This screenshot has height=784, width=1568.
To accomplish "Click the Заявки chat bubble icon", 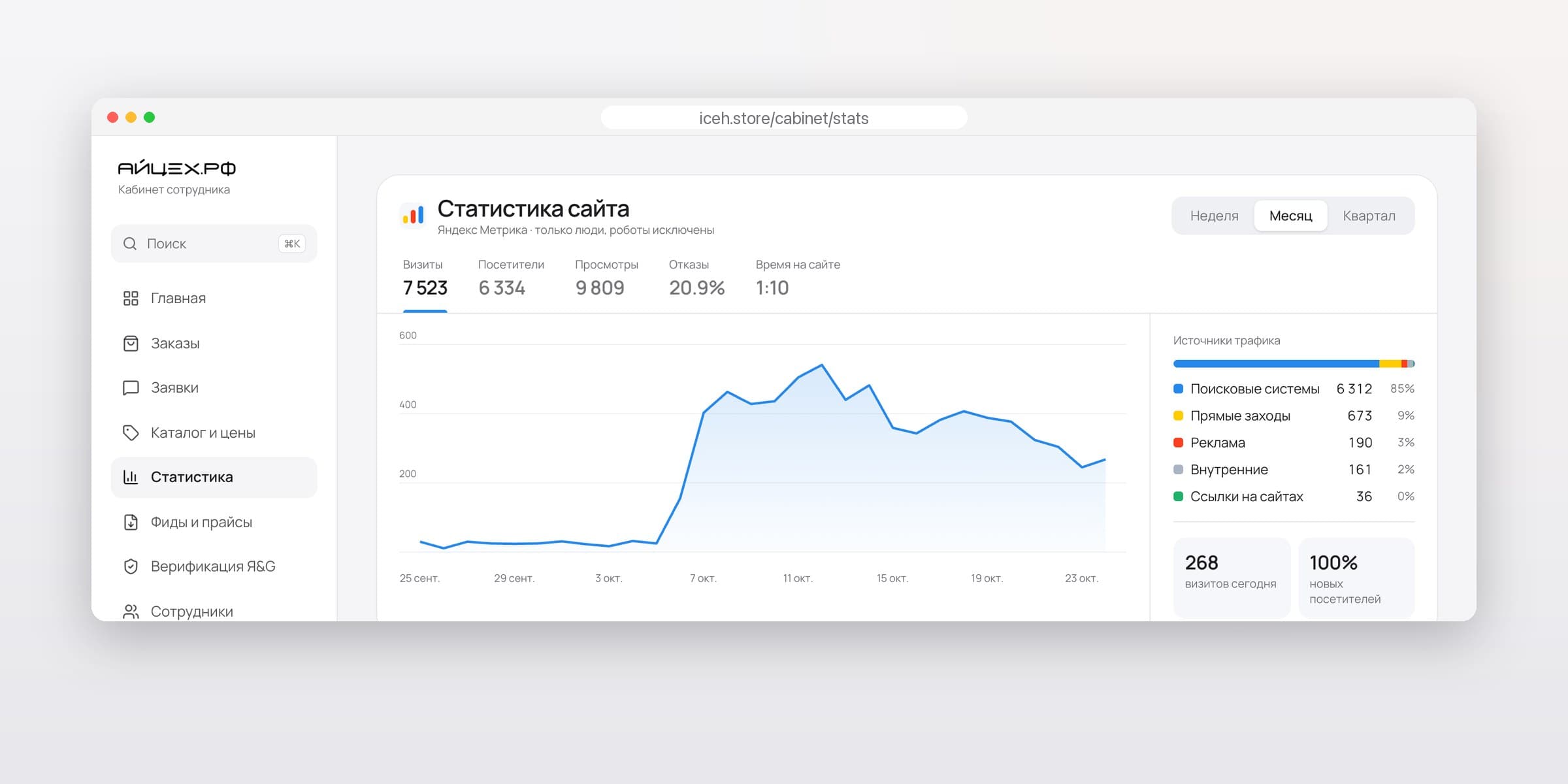I will pos(131,388).
